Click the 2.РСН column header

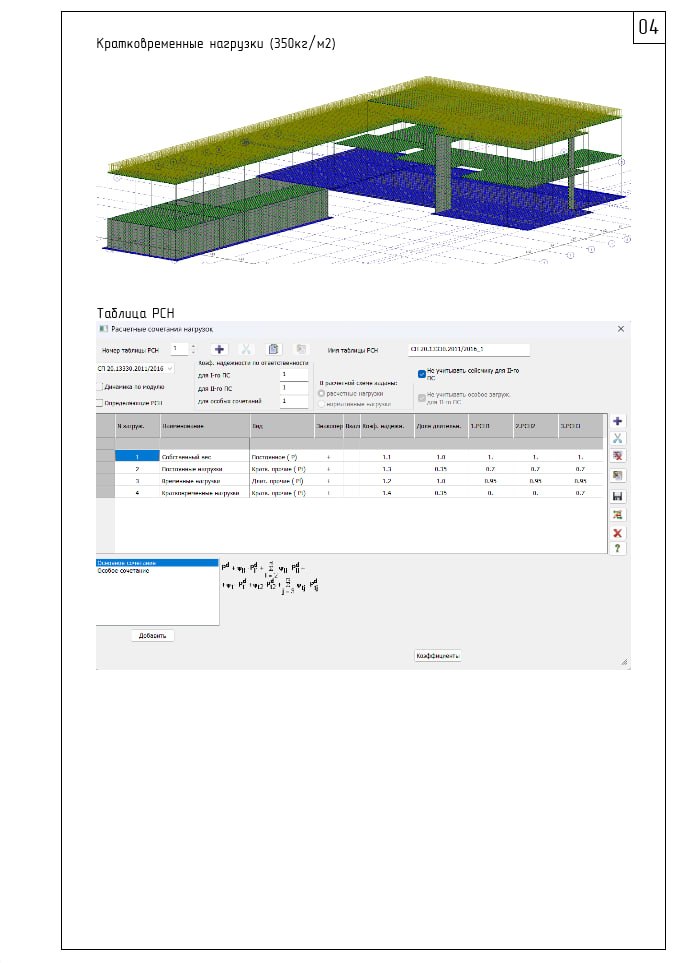pyautogui.click(x=536, y=426)
